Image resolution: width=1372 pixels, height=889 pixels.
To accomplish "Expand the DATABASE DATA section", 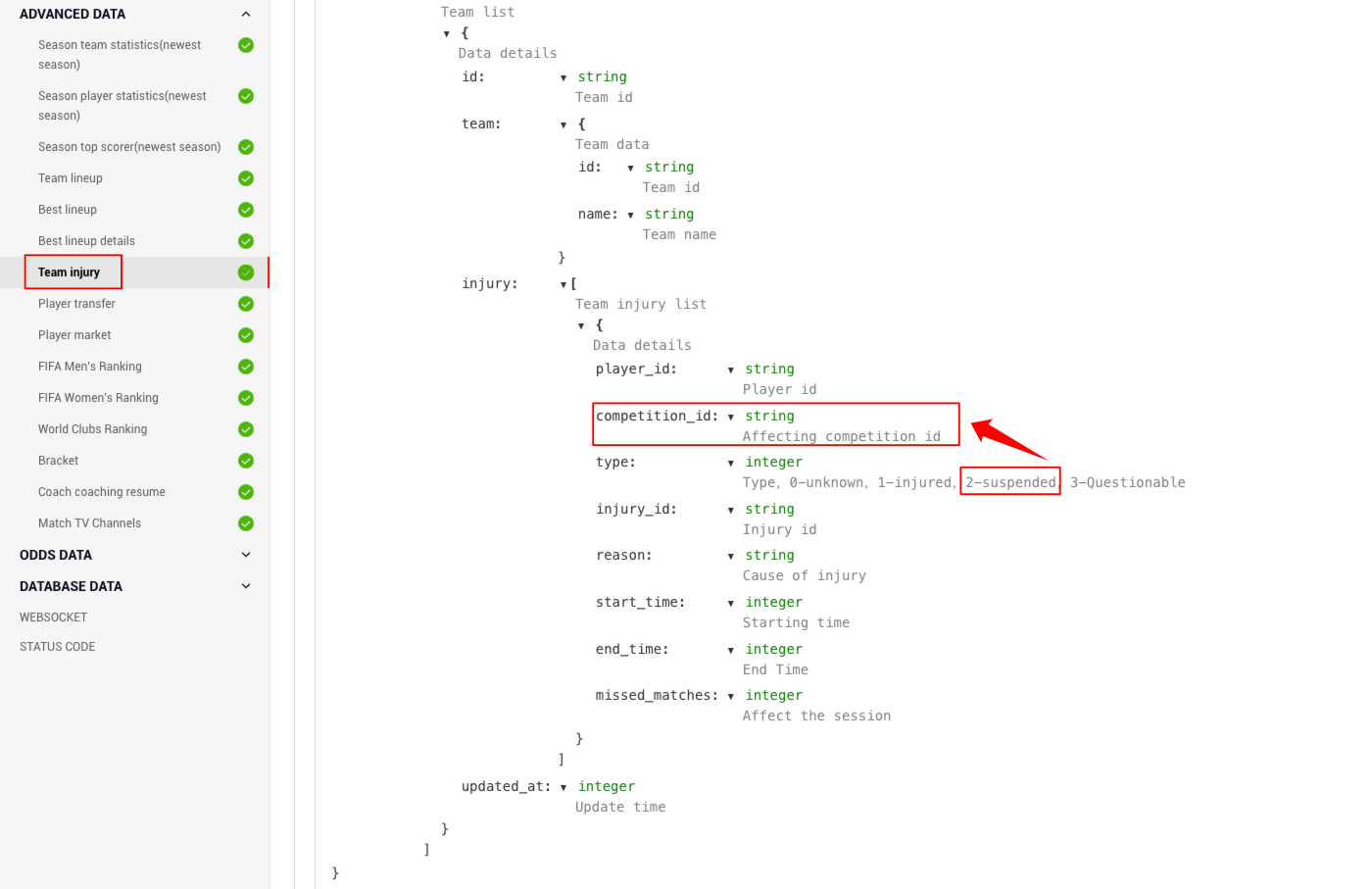I will pos(246,586).
